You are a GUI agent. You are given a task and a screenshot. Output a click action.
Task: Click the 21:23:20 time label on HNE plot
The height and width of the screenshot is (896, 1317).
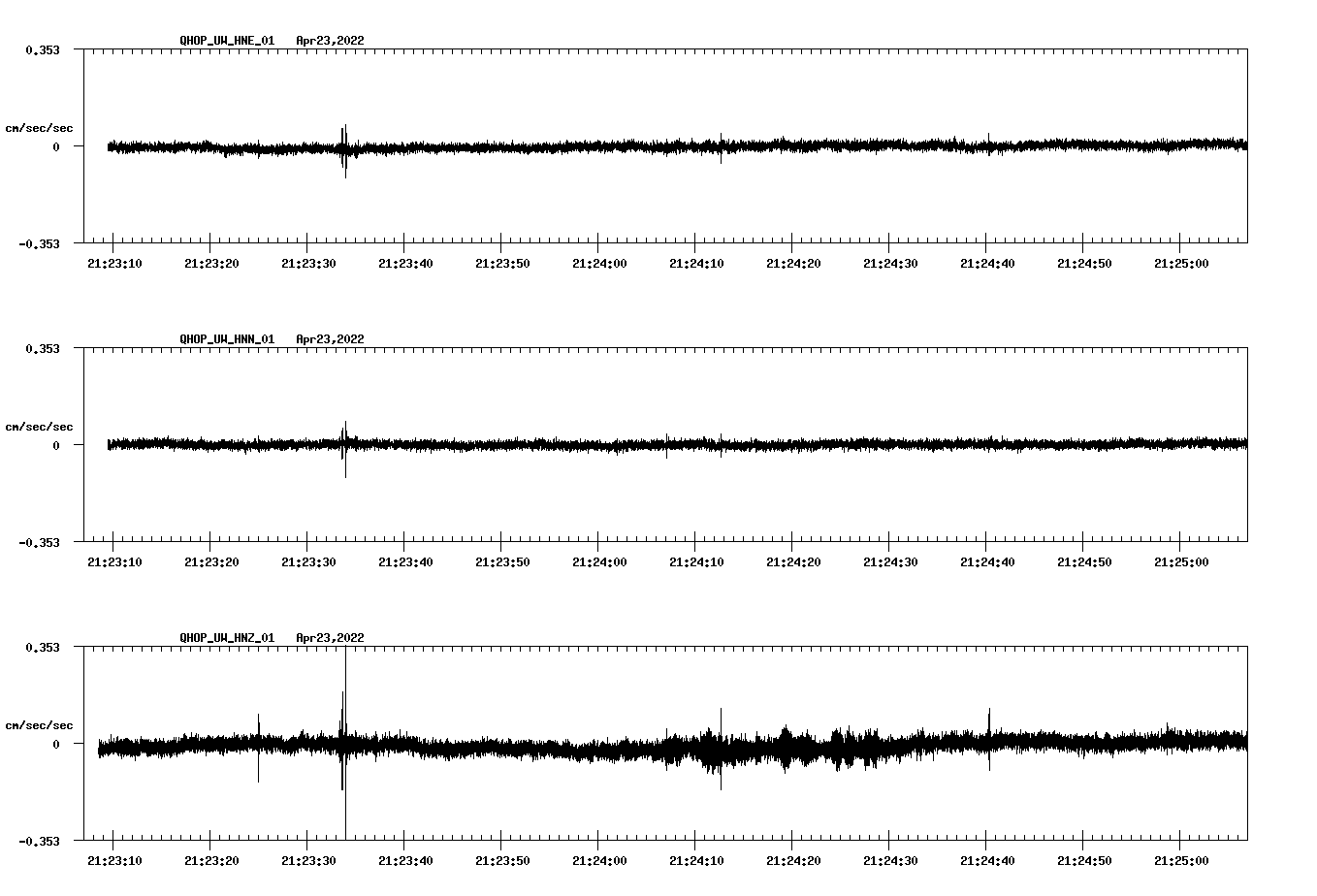pos(211,264)
